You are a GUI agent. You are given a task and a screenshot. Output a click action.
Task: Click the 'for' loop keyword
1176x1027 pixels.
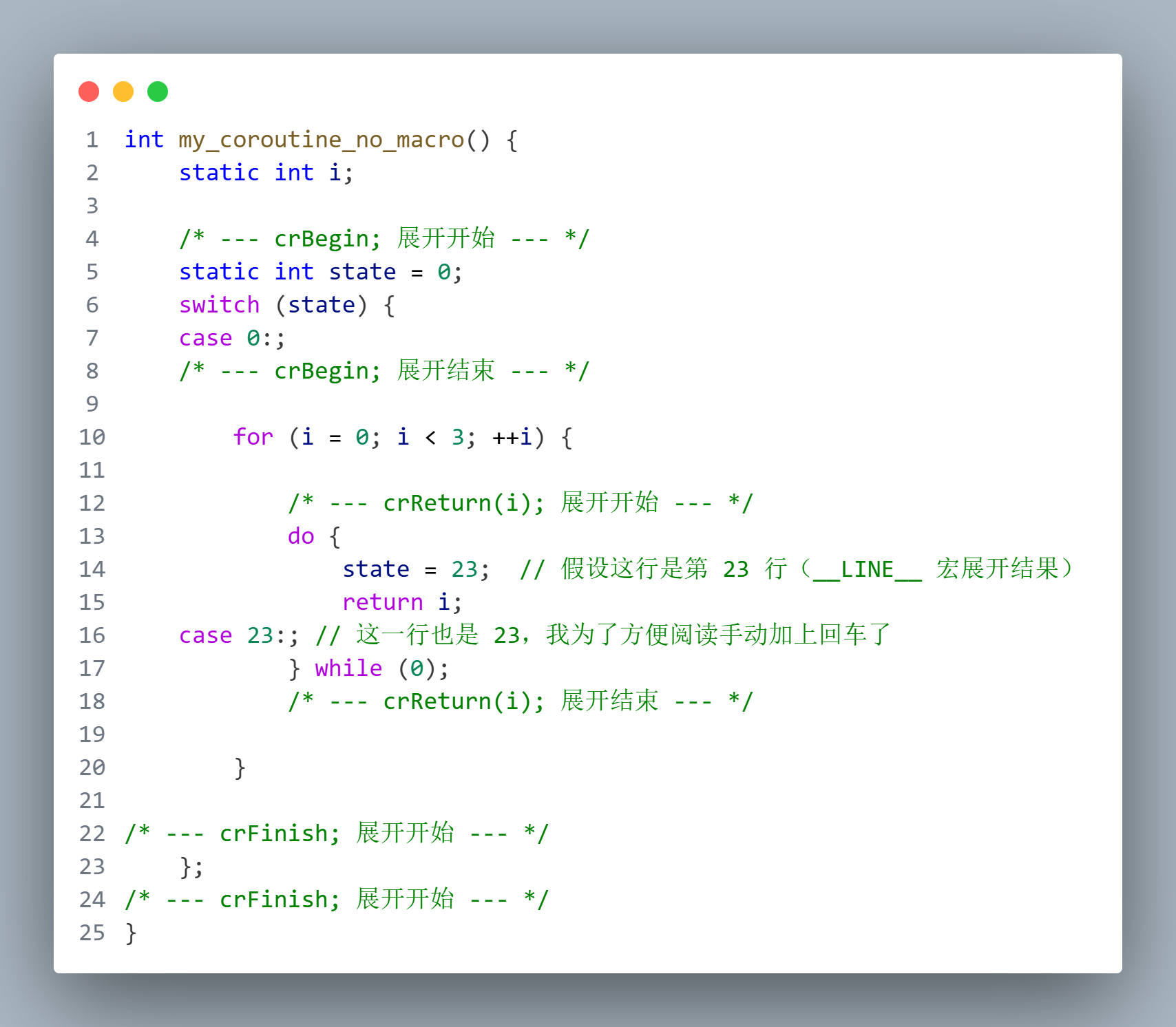pyautogui.click(x=253, y=437)
